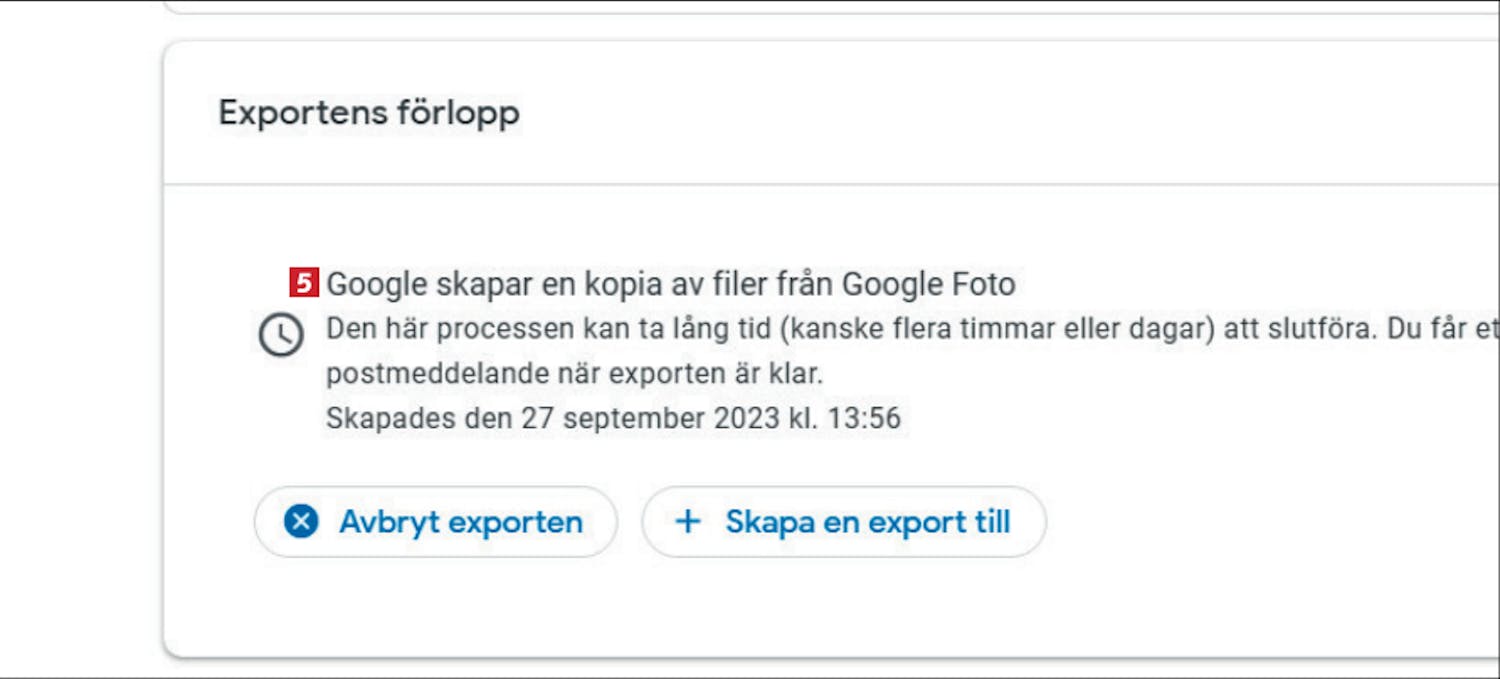Click the Den här processen description line

point(912,331)
